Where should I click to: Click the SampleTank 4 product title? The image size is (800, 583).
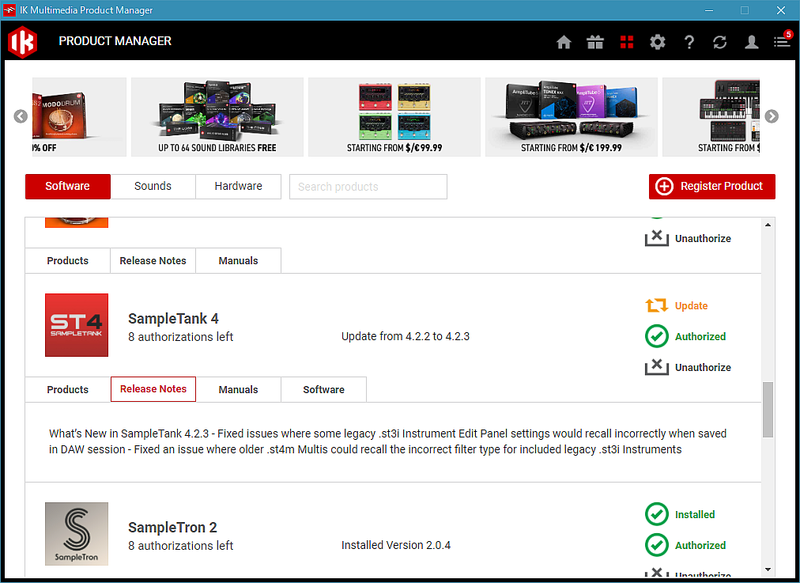173,319
